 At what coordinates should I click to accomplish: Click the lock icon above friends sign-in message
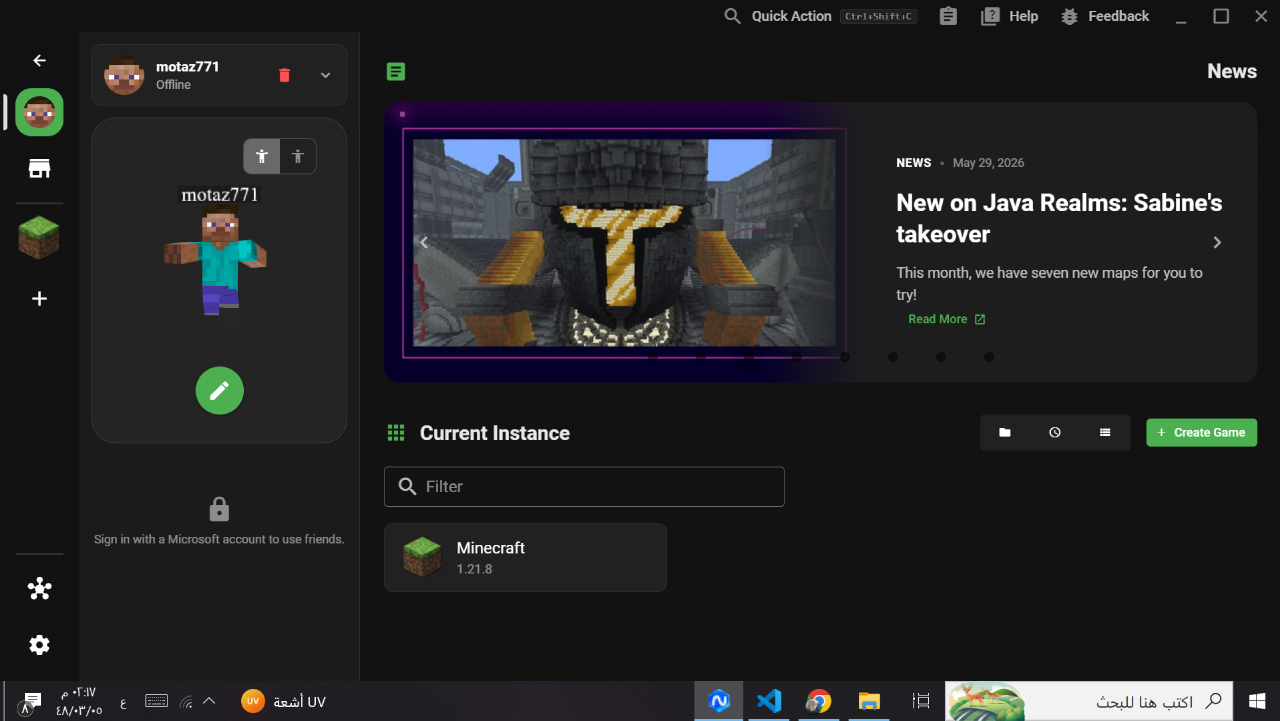(219, 510)
